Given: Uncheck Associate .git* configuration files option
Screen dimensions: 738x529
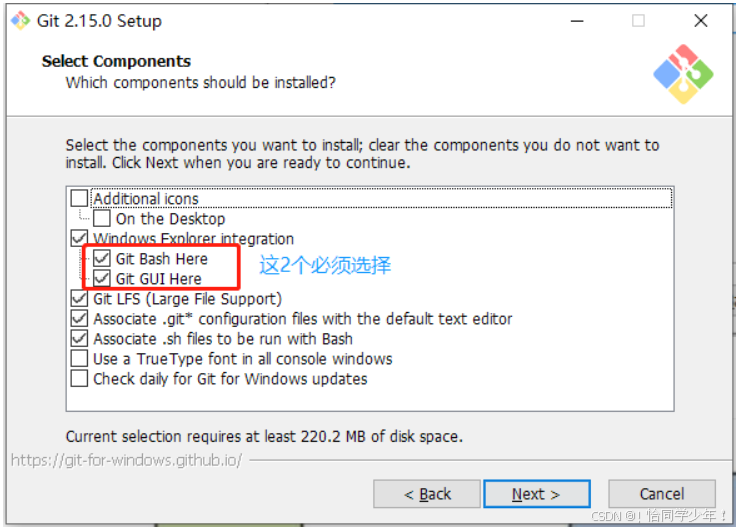Looking at the screenshot, I should pyautogui.click(x=79, y=319).
